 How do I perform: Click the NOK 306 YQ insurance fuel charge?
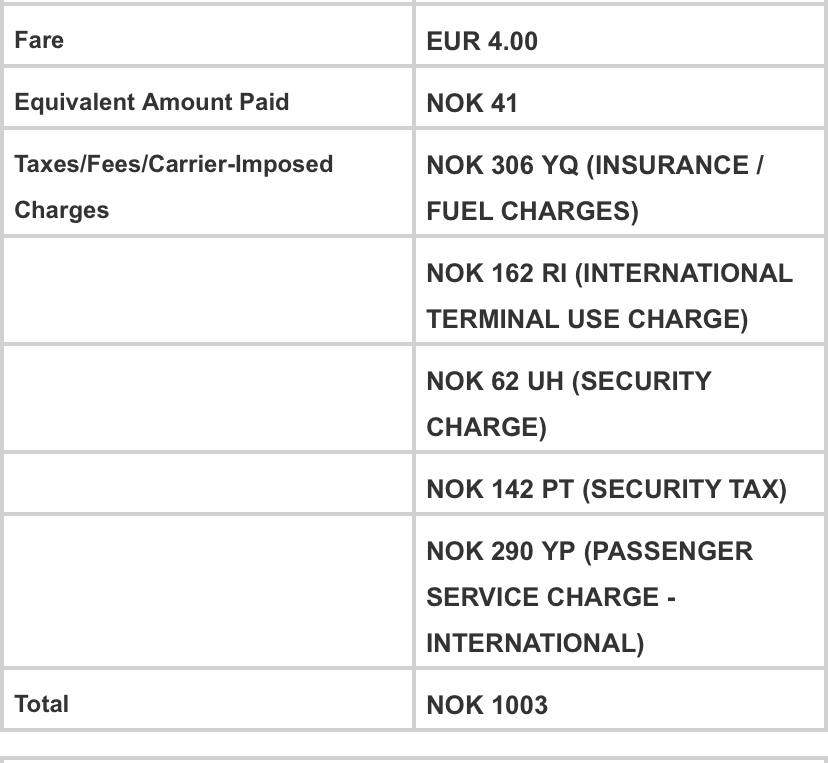coord(594,188)
